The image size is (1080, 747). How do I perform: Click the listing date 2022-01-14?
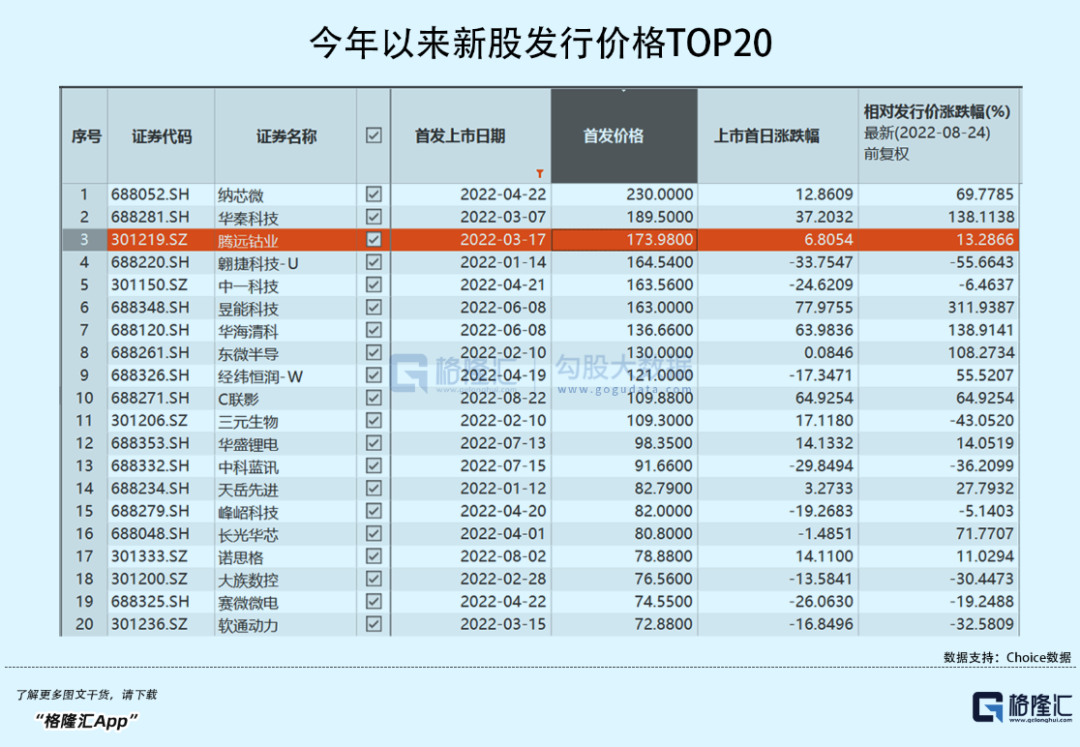tap(503, 262)
